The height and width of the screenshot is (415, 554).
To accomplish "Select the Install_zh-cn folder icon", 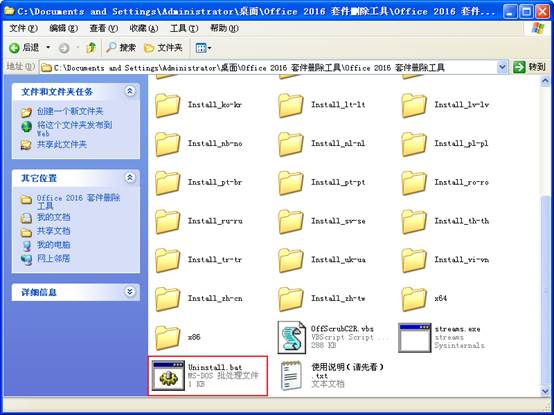I will [168, 299].
